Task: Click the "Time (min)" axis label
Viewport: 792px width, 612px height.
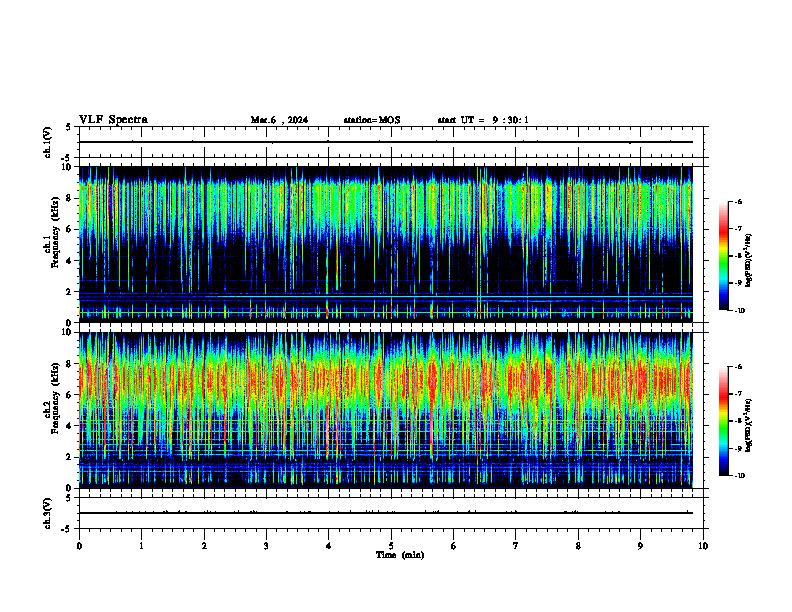Action: [x=400, y=555]
